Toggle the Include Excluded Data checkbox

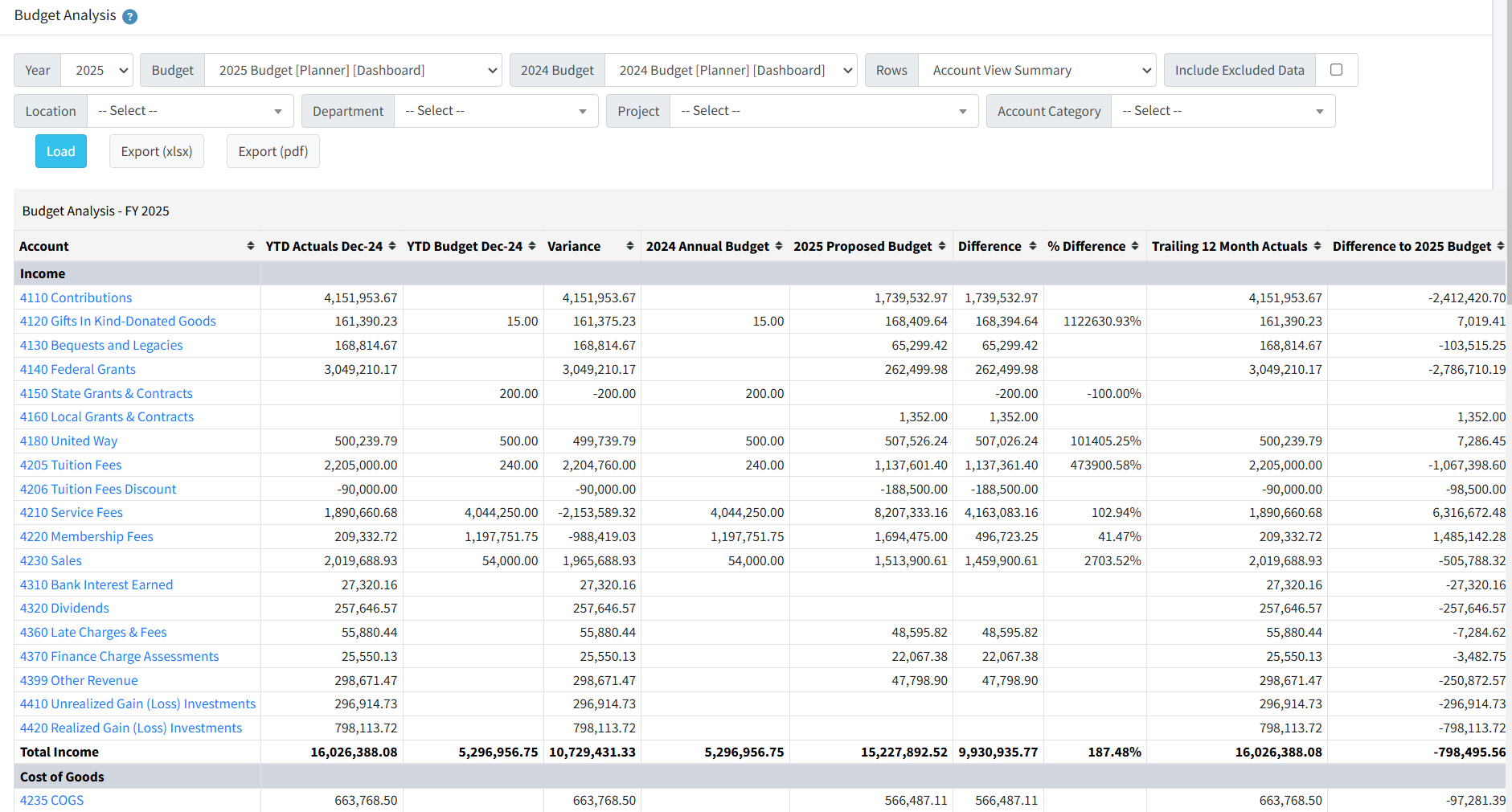[x=1336, y=70]
